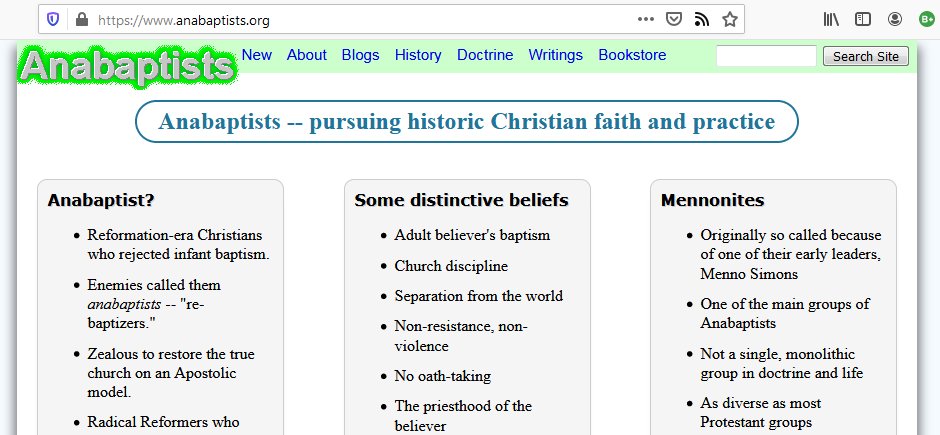Click the 'Anabaptist?' card heading
The height and width of the screenshot is (435, 940).
click(101, 200)
